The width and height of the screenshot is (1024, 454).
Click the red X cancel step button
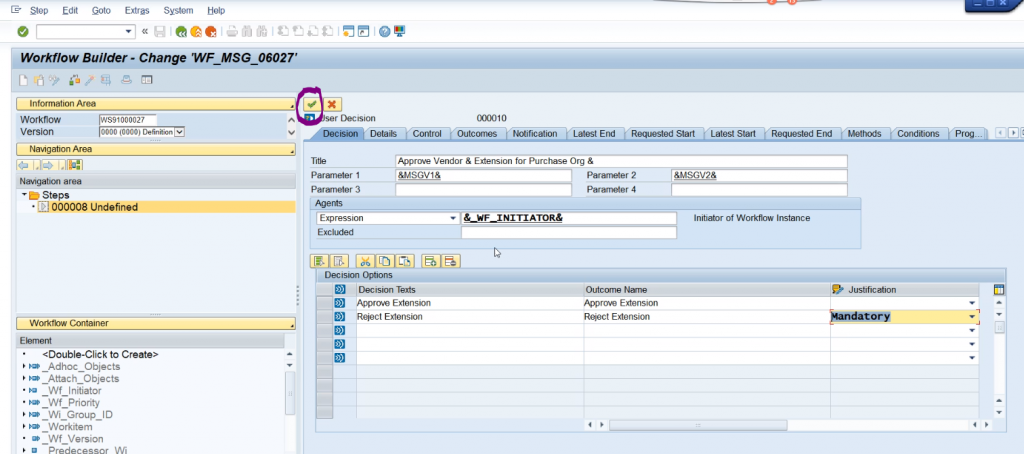[332, 104]
